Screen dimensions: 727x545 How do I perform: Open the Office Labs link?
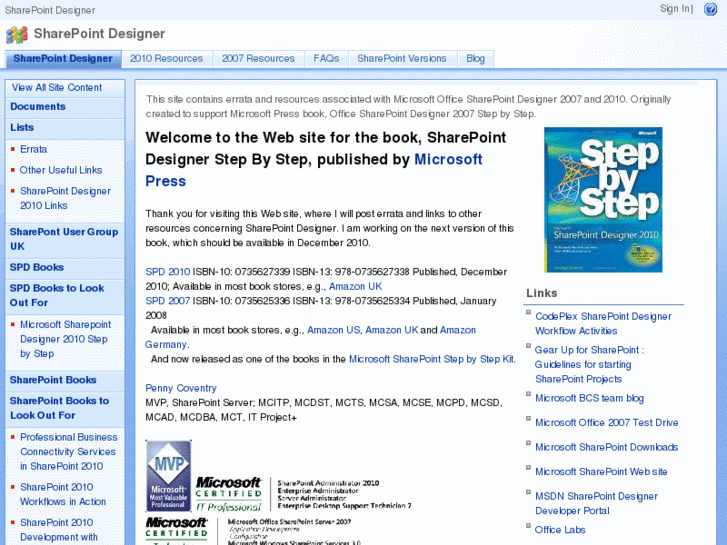pyautogui.click(x=560, y=530)
